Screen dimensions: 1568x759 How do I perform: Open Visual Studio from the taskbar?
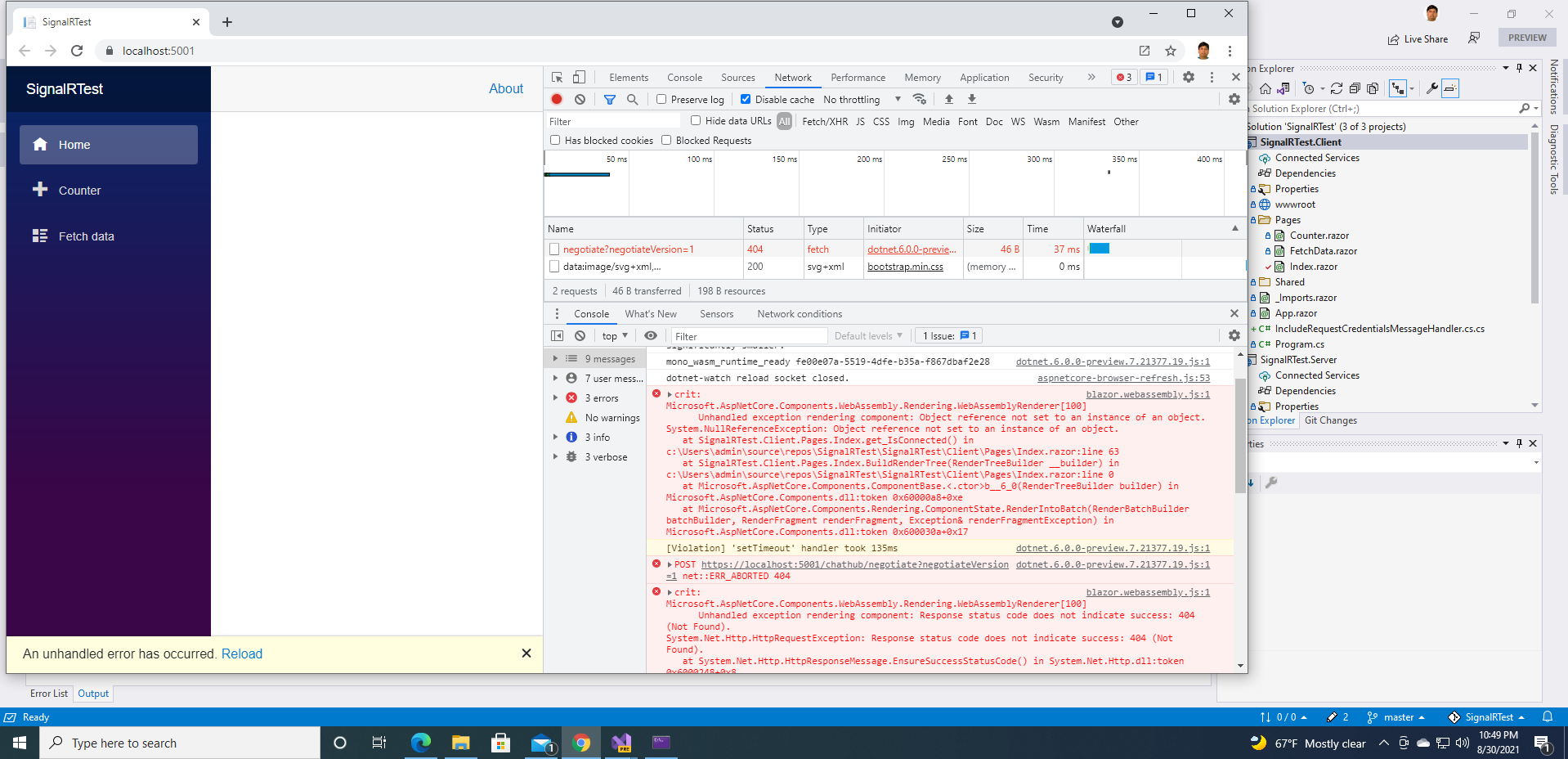[621, 743]
